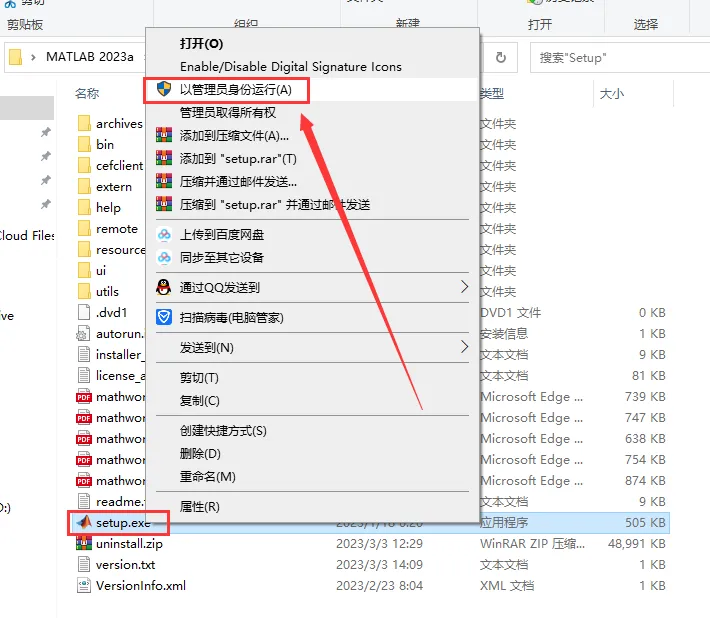Click PDF icon of the 874 KB mathworks file
The image size is (710, 618).
[x=84, y=480]
